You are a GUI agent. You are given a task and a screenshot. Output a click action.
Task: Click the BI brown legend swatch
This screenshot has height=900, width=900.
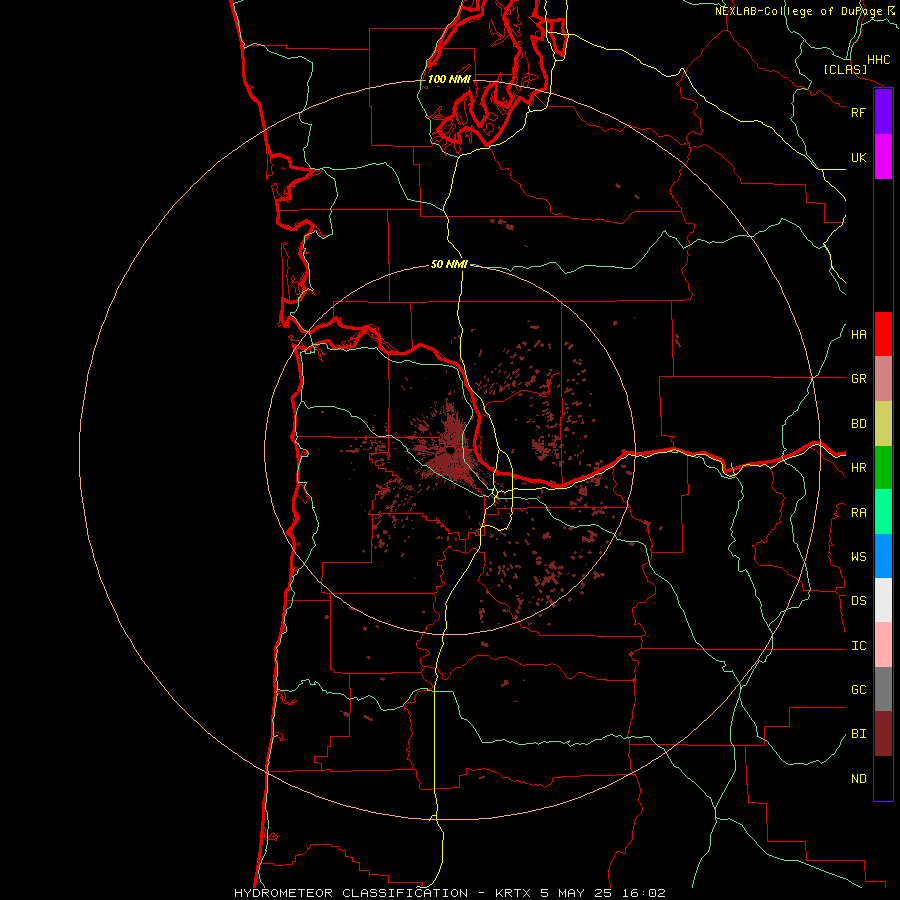pos(883,734)
